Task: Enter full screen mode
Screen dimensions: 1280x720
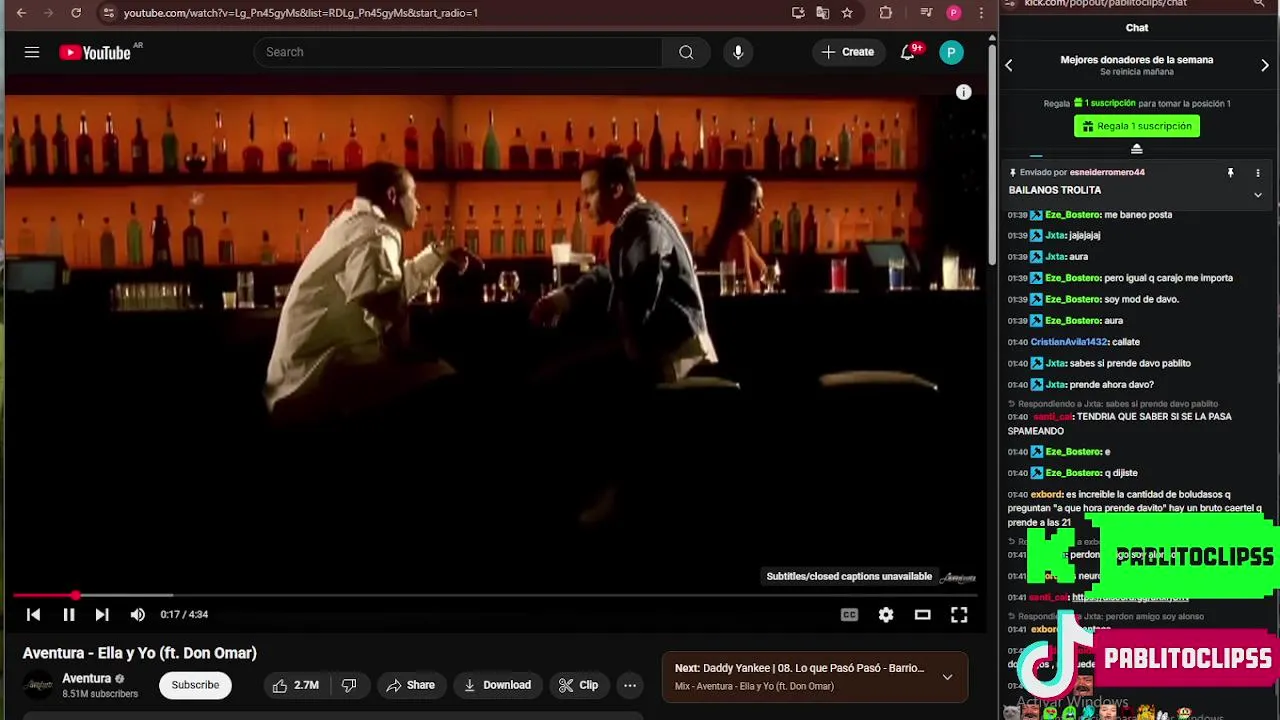Action: 959,615
